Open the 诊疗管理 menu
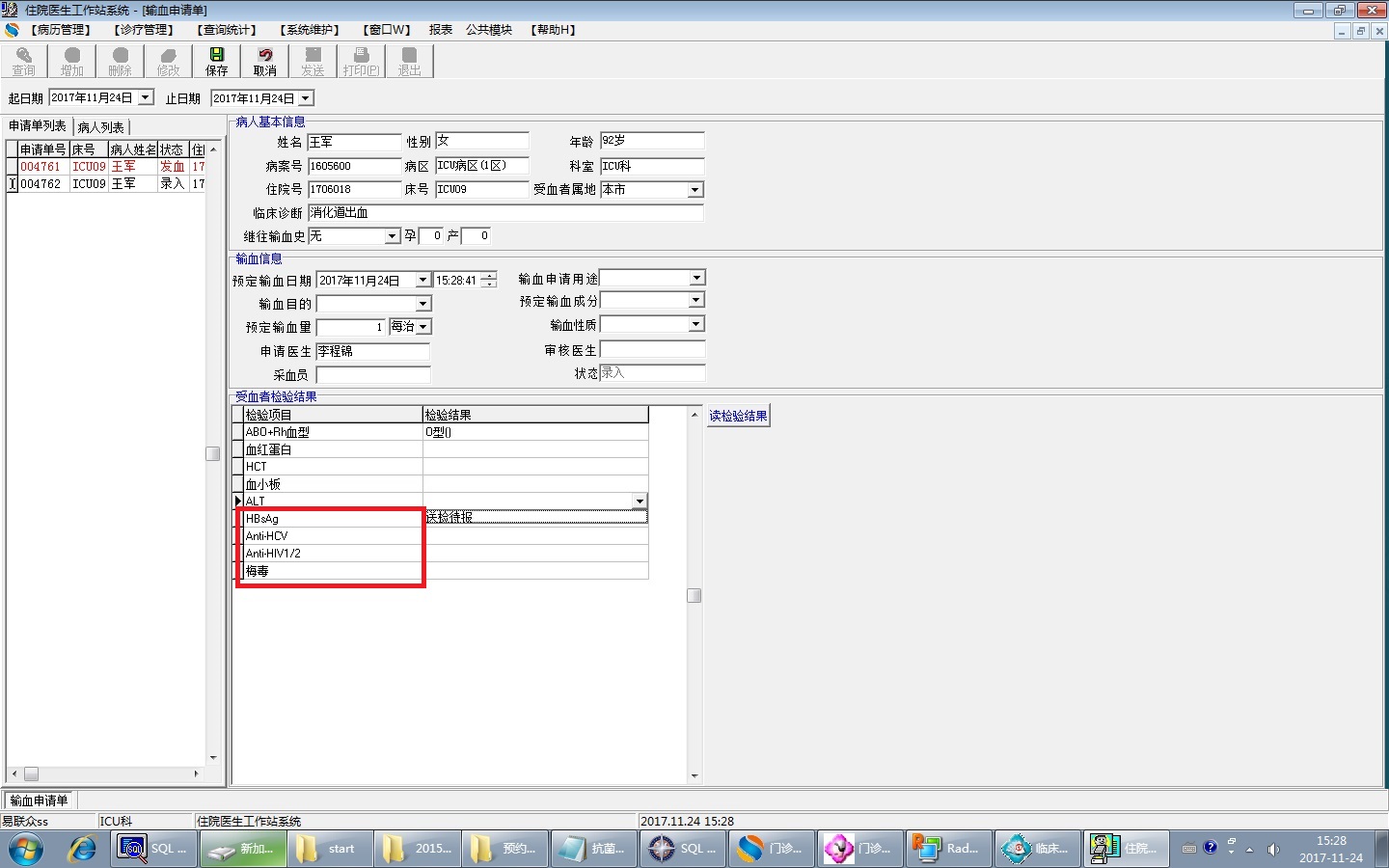1389x868 pixels. (x=143, y=30)
